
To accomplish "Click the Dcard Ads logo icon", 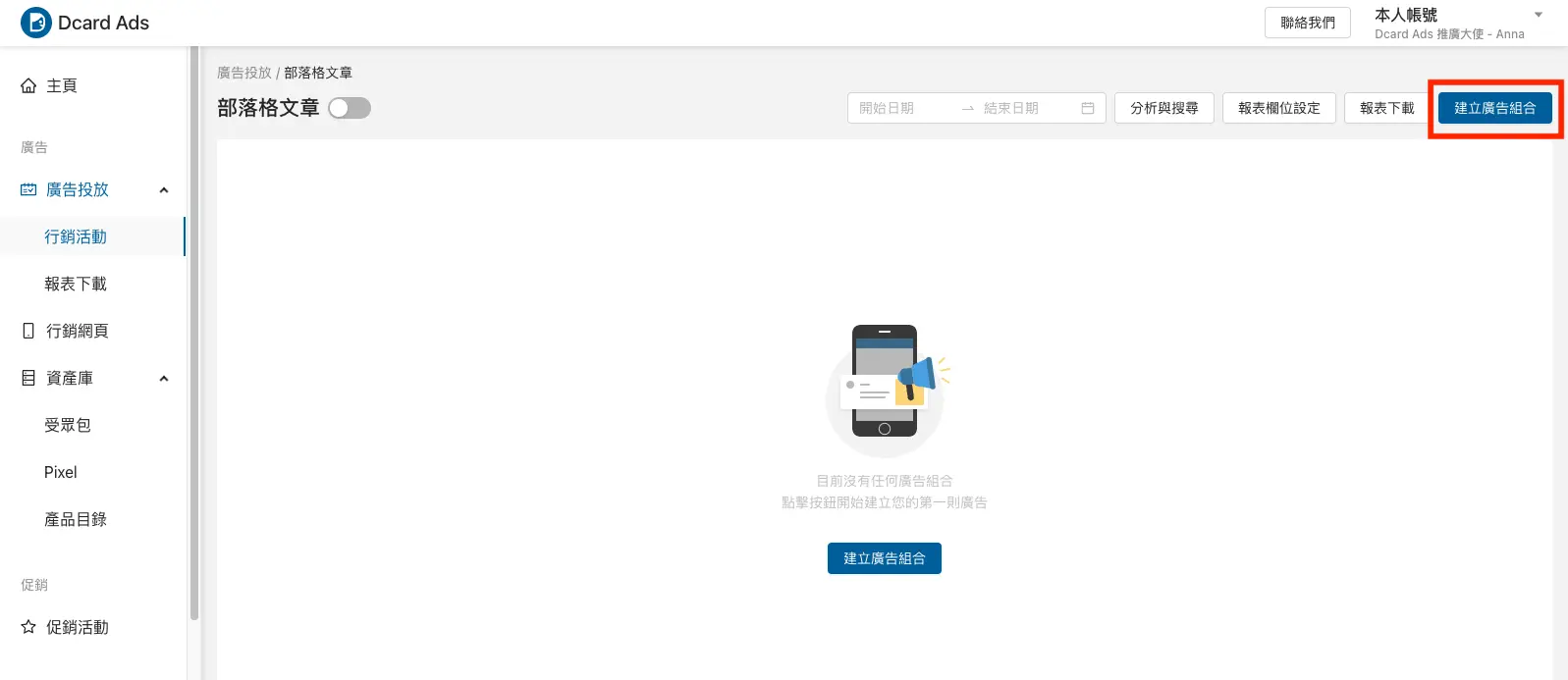I will pos(35,23).
